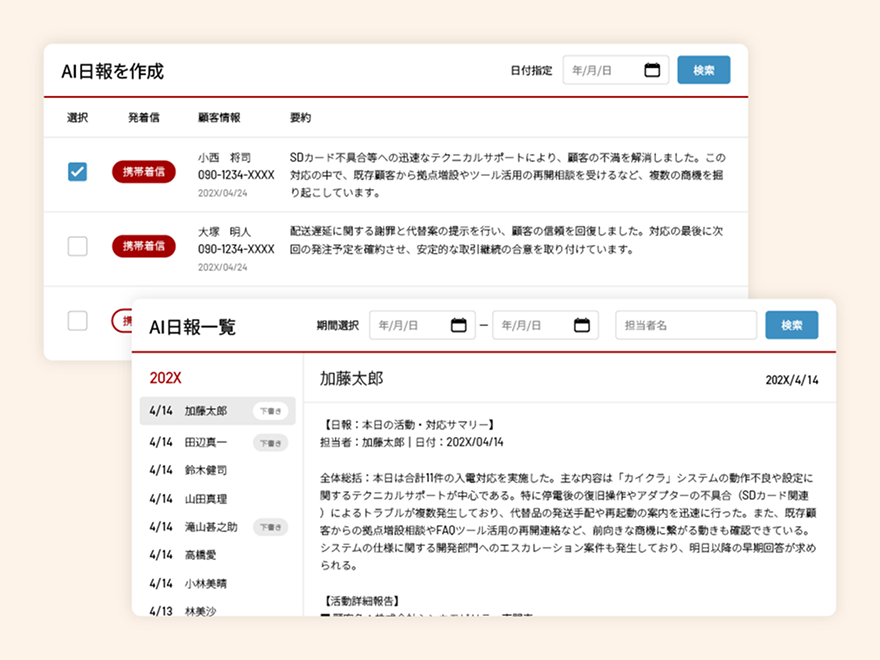880x660 pixels.
Task: Select 4/14 小林美晴 report in list
Action: (x=218, y=583)
